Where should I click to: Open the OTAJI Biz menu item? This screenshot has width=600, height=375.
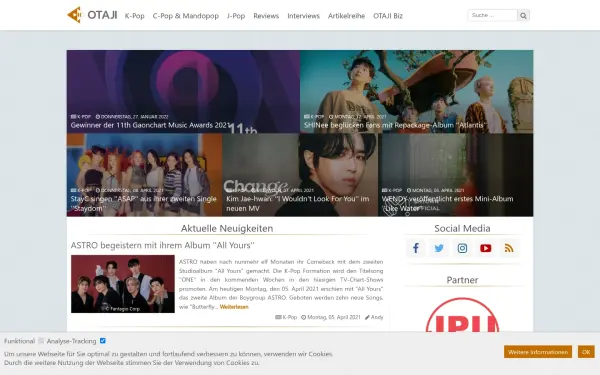[x=388, y=16]
